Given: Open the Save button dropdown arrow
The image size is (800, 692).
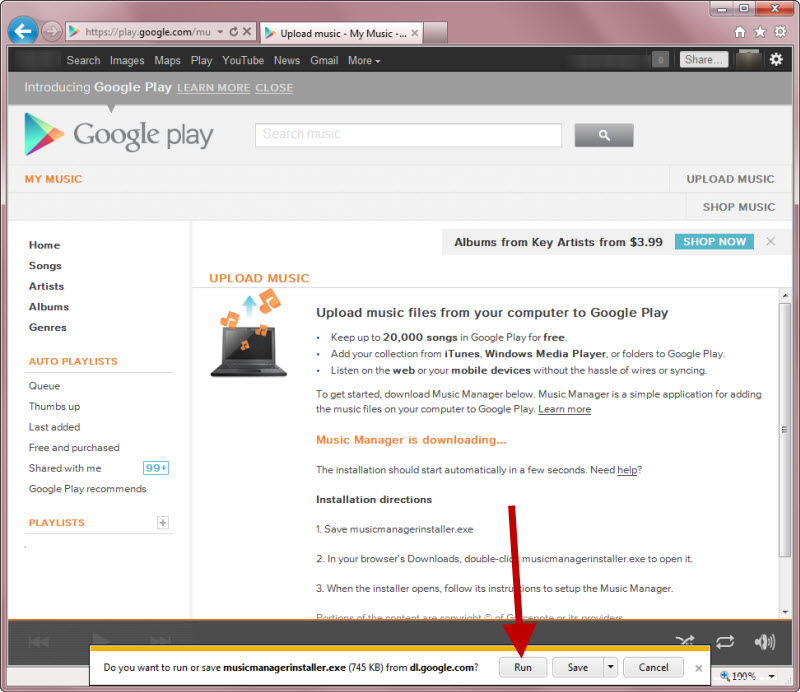Looking at the screenshot, I should coord(610,667).
